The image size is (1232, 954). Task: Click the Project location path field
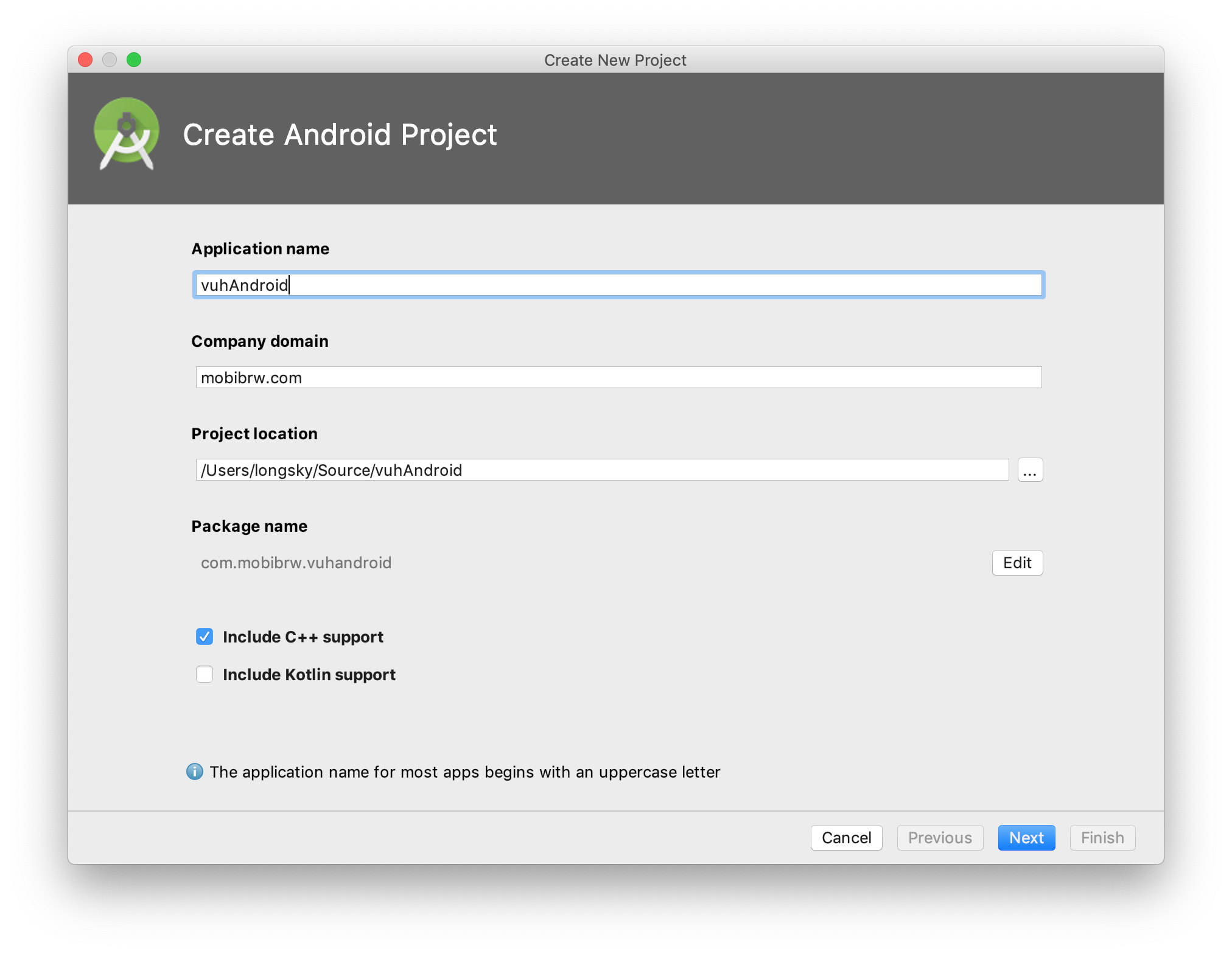(x=602, y=470)
